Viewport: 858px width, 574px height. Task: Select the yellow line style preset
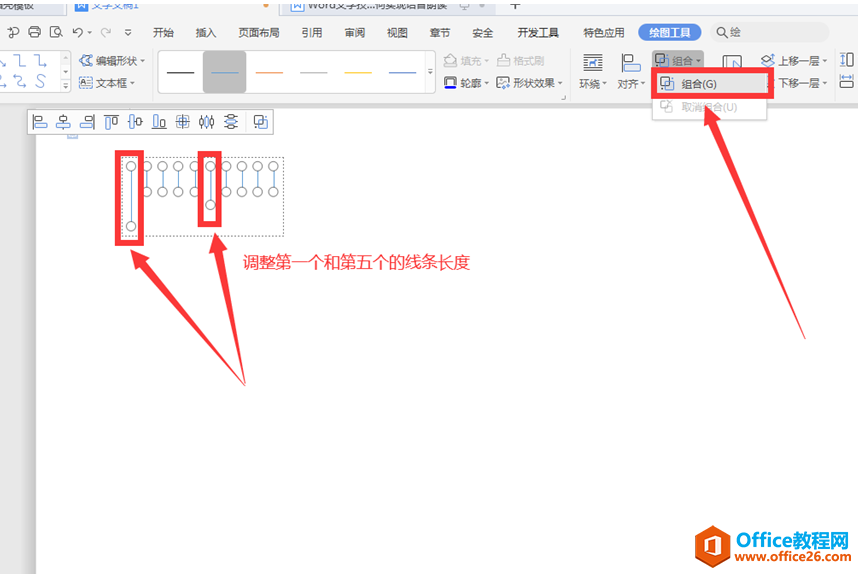[358, 72]
